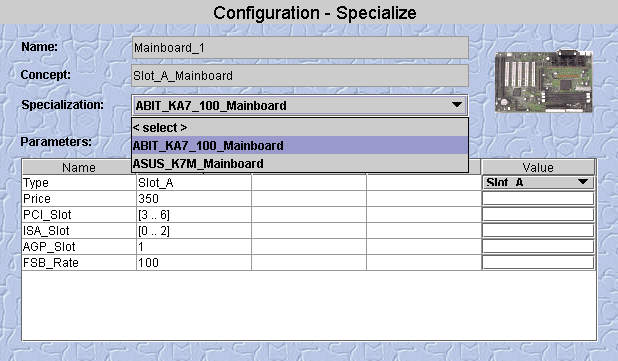Select the FSB_Rate parameter name cell

79,262
